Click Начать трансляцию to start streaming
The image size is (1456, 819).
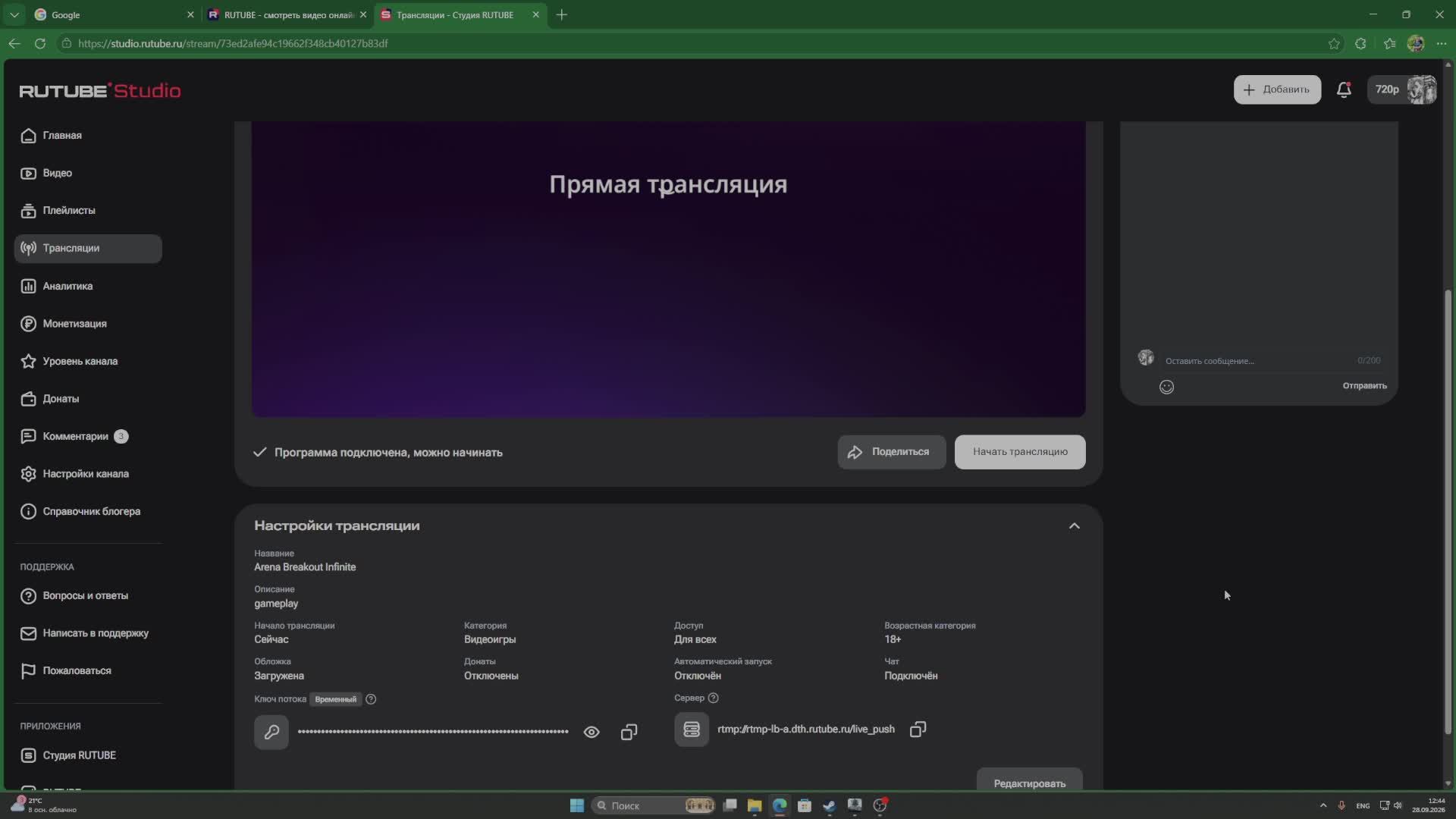coord(1020,452)
